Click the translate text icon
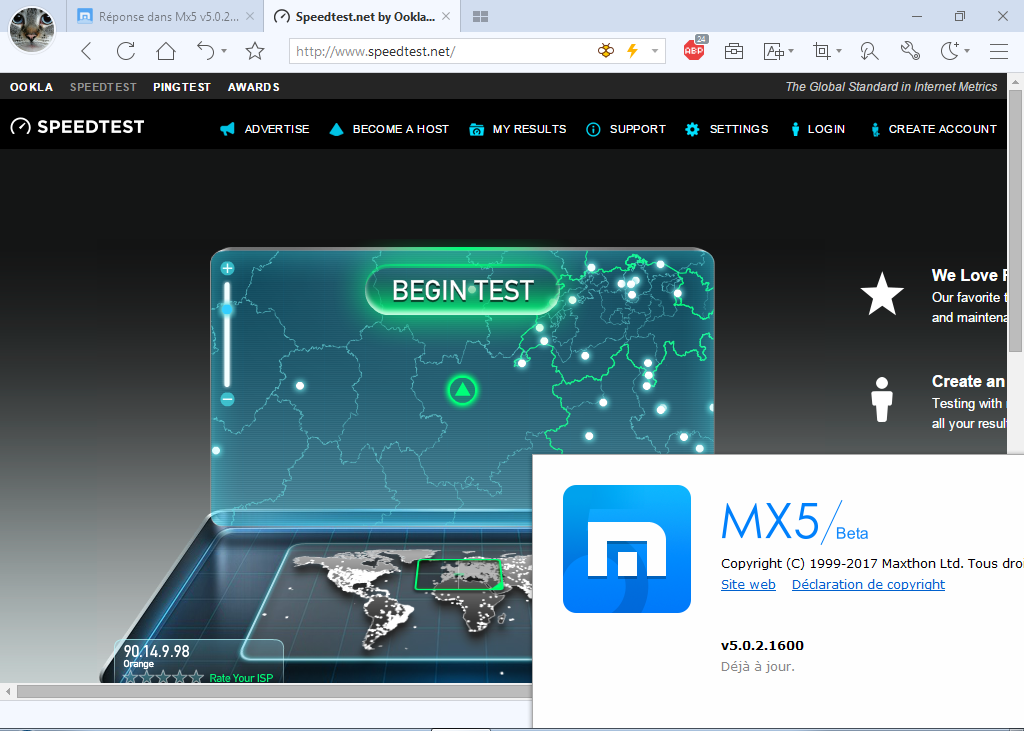1024x731 pixels. coord(774,51)
